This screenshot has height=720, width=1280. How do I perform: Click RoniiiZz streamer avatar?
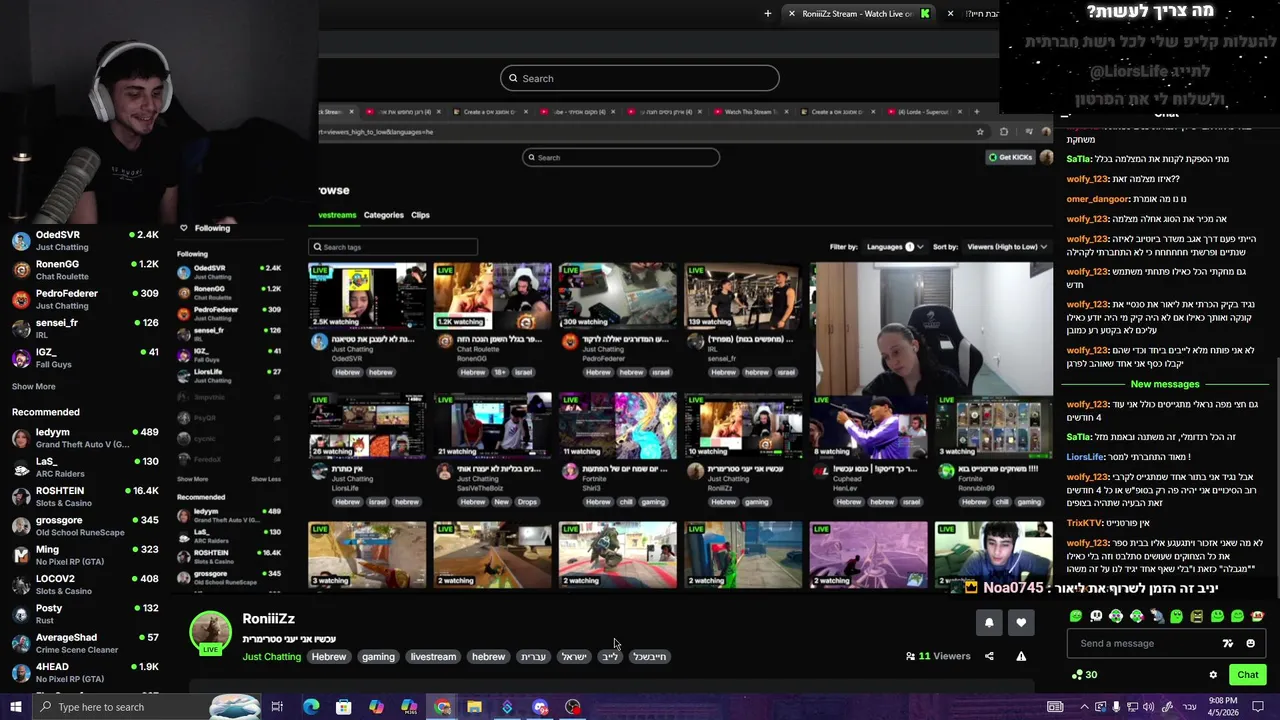click(211, 633)
